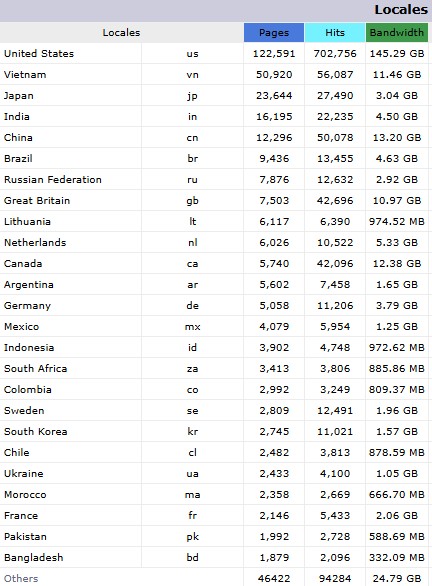Select South Africa row label
This screenshot has height=586, width=432.
pos(36,368)
